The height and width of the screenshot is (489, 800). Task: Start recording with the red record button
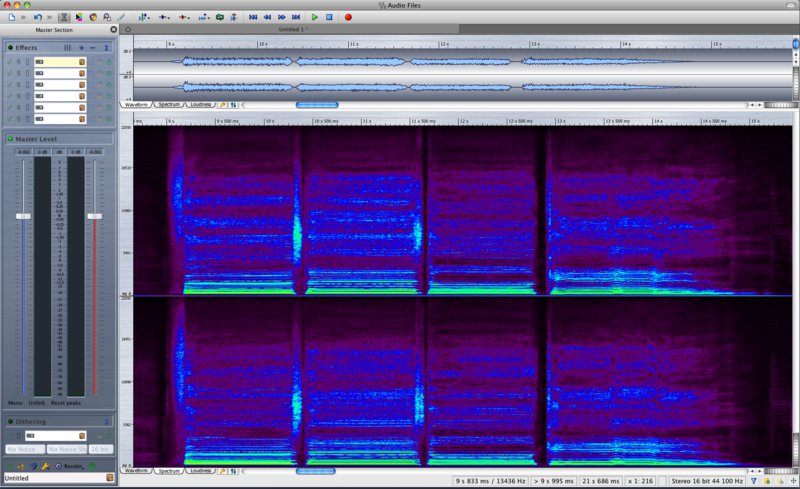(x=348, y=17)
